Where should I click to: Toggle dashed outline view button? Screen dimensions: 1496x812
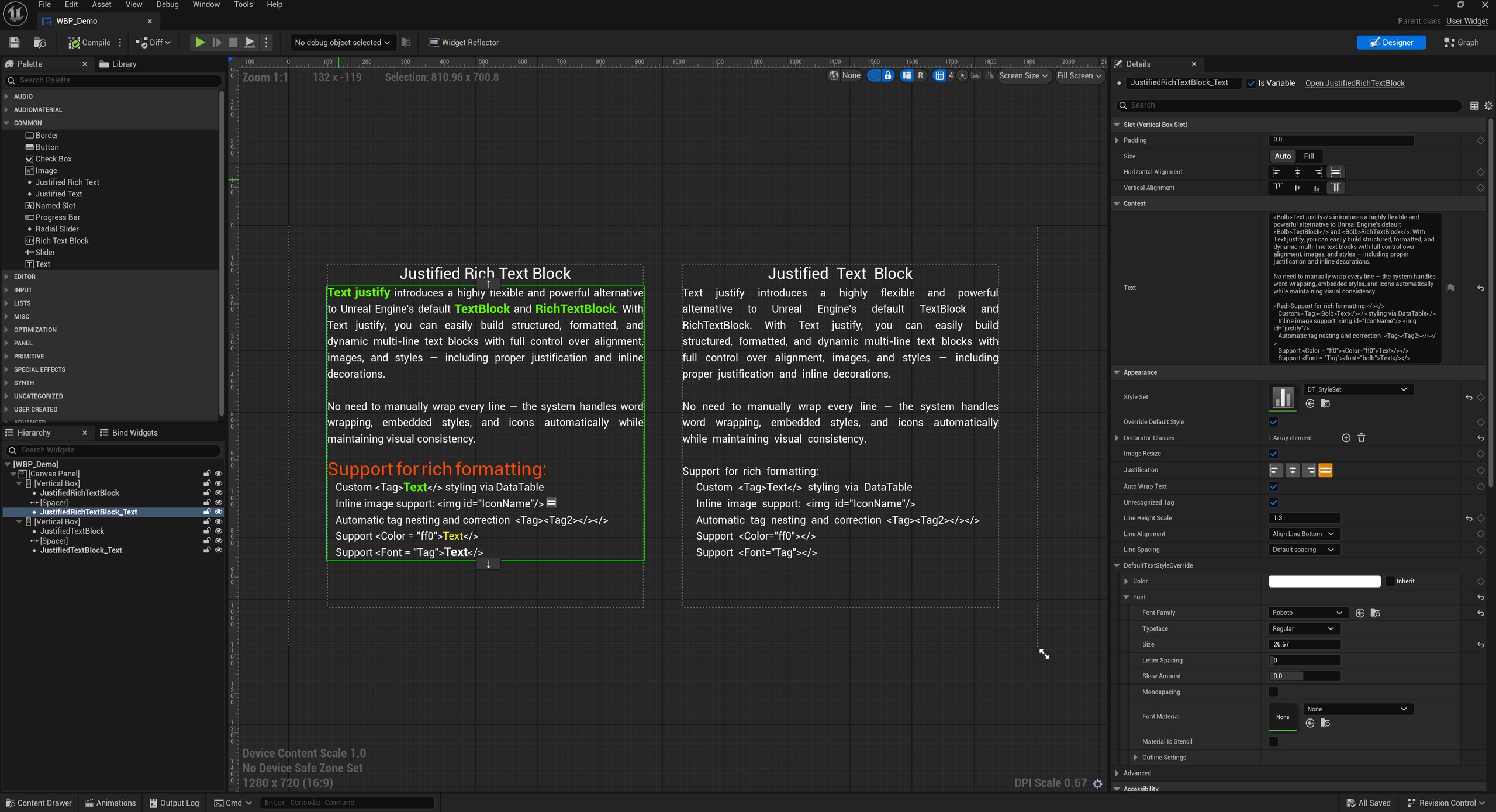(873, 75)
